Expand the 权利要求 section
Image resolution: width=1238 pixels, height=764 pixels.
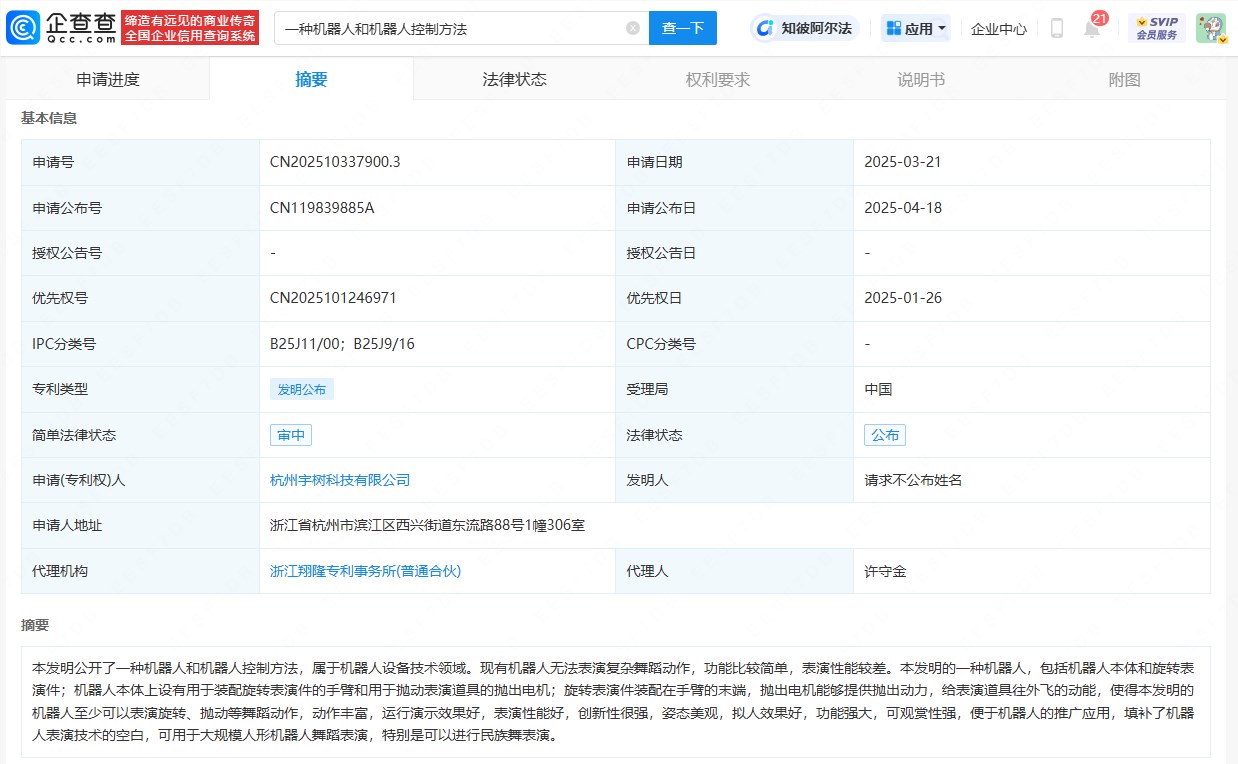coord(716,78)
